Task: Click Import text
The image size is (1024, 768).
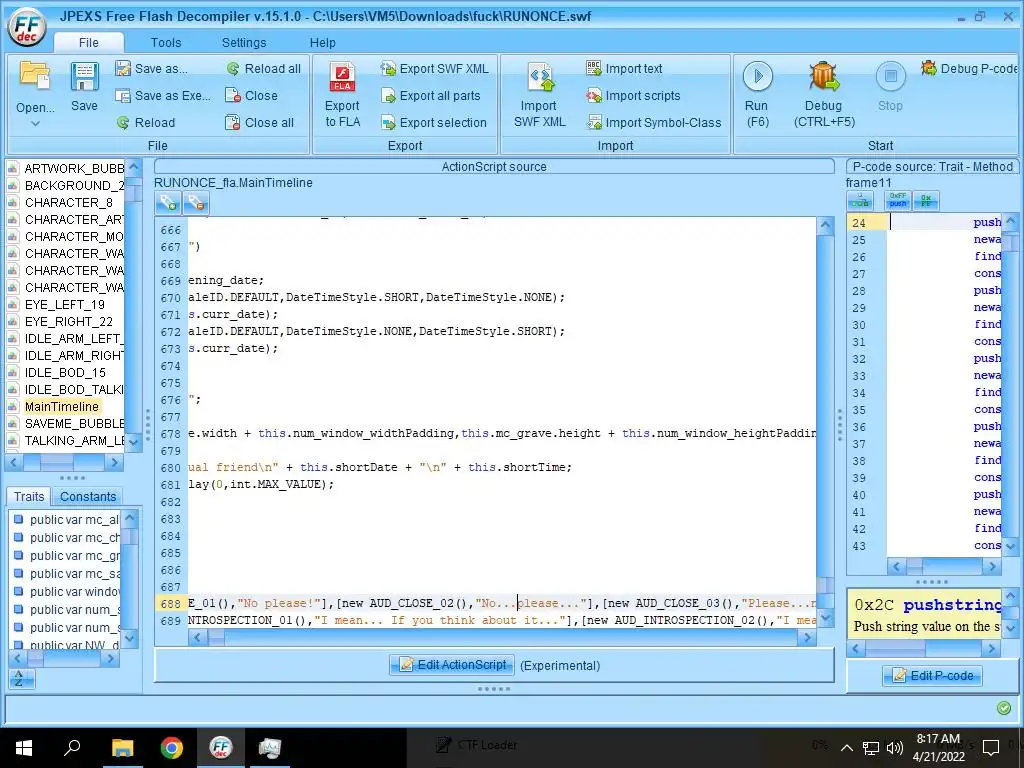Action: point(624,69)
